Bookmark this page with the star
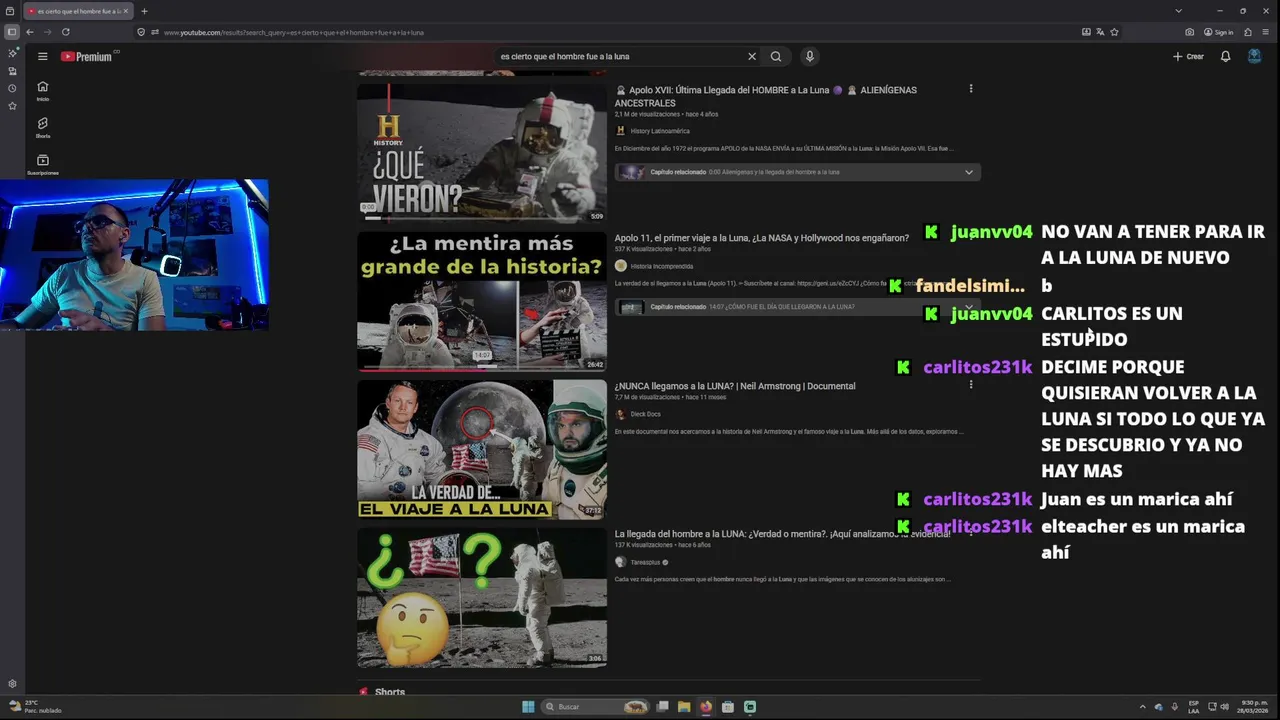This screenshot has width=1280, height=720. [1114, 32]
